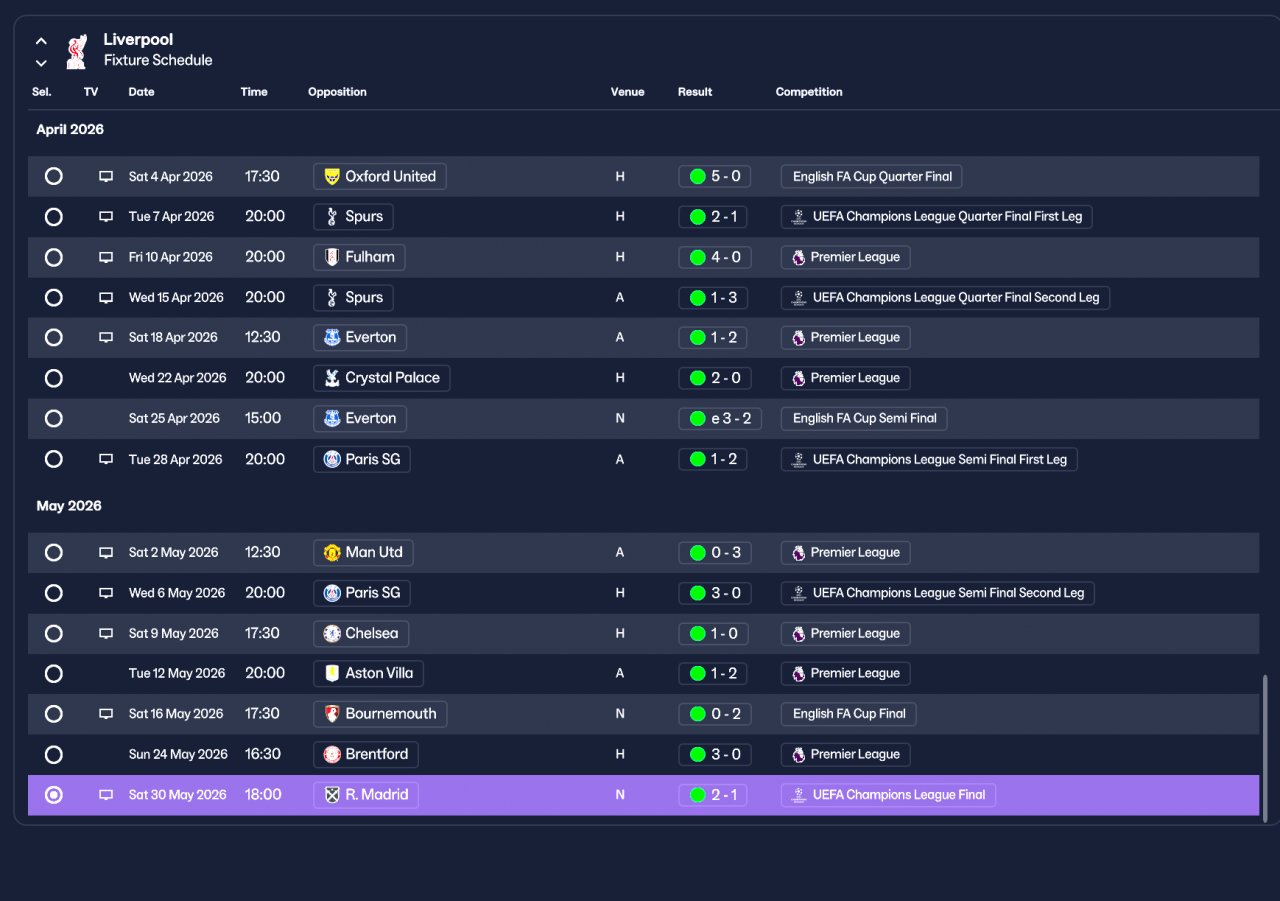Click TV icon on R. Madrid row

pyautogui.click(x=106, y=795)
